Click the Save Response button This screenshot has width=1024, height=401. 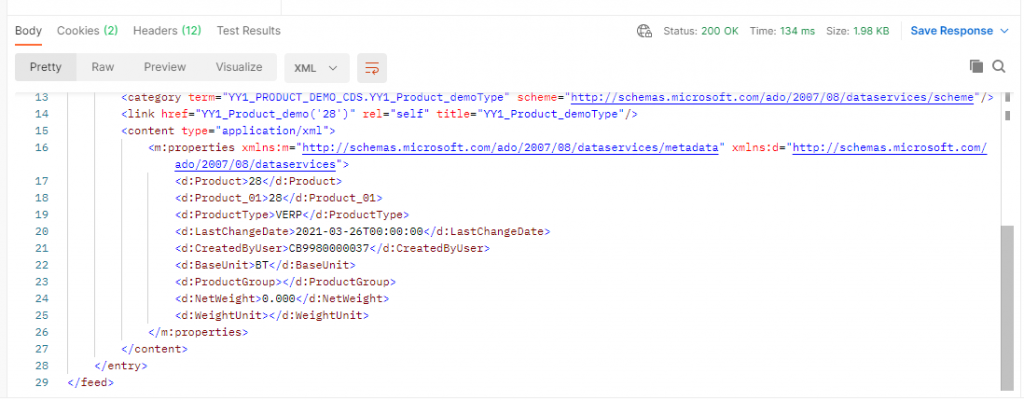click(x=952, y=31)
